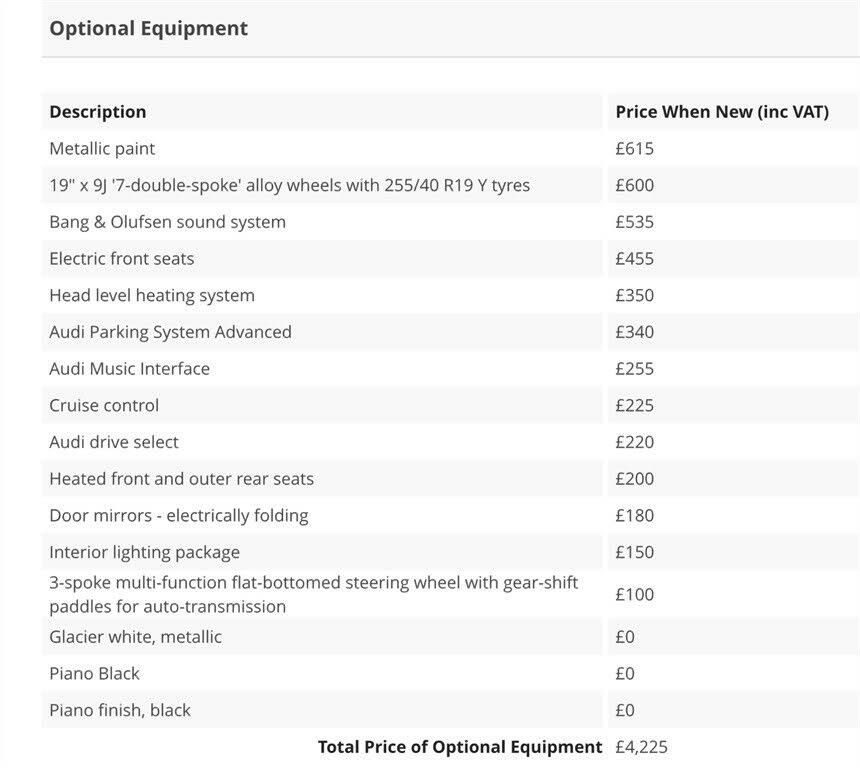Screen dimensions: 860x768
Task: Select Bang & Olufsen sound system entry
Action: point(167,222)
